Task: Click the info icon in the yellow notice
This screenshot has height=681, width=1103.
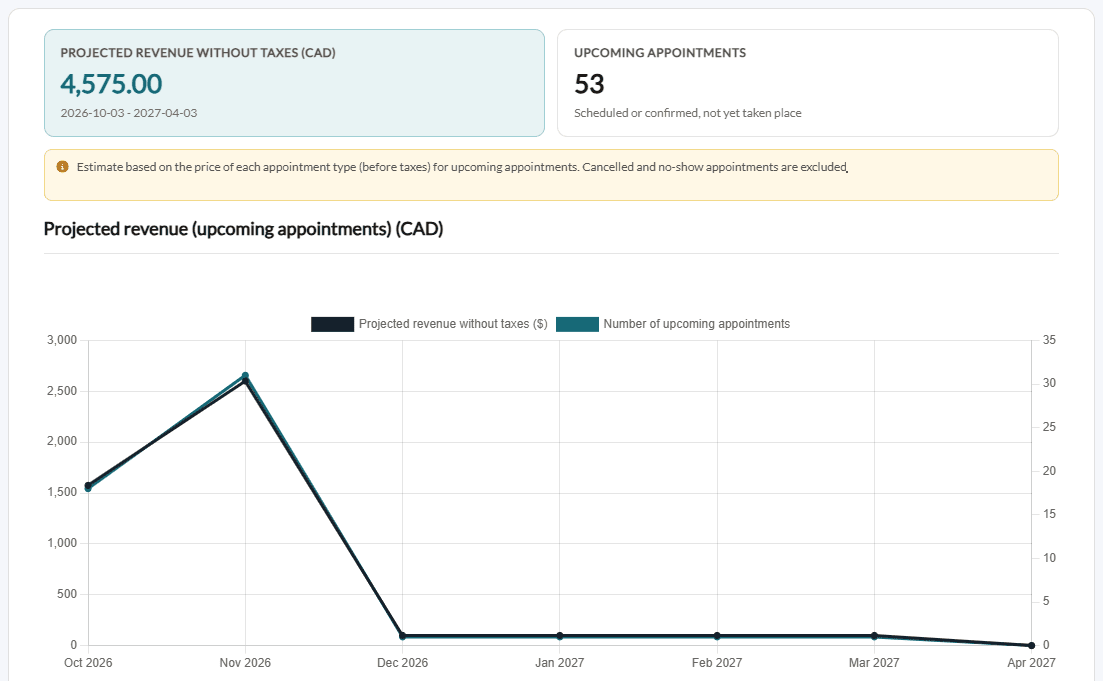Action: (63, 167)
